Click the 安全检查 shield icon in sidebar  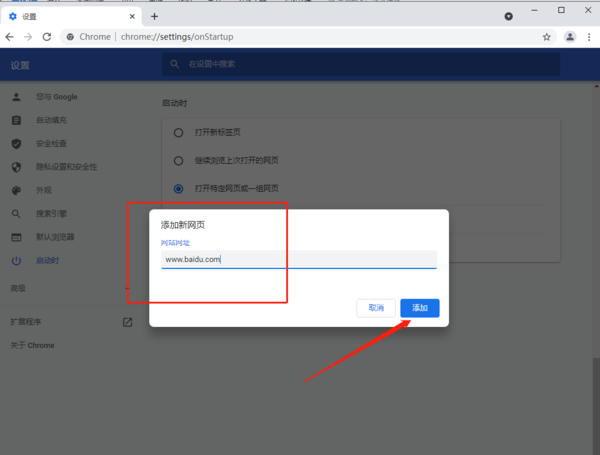(16, 143)
